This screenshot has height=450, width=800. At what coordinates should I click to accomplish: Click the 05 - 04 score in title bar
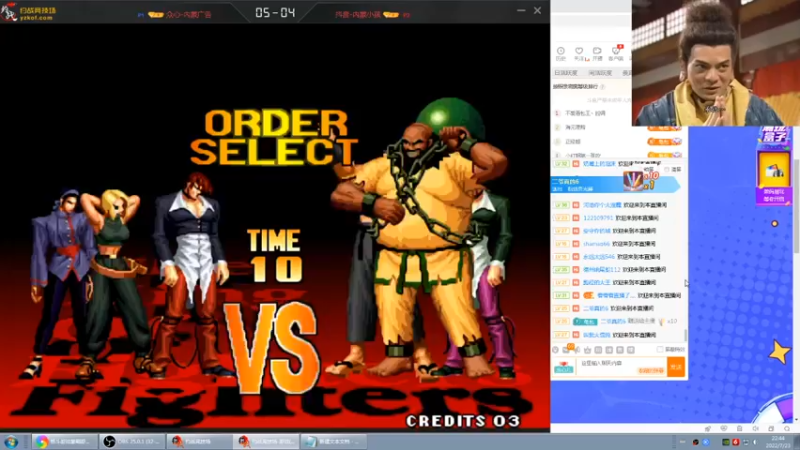[275, 12]
